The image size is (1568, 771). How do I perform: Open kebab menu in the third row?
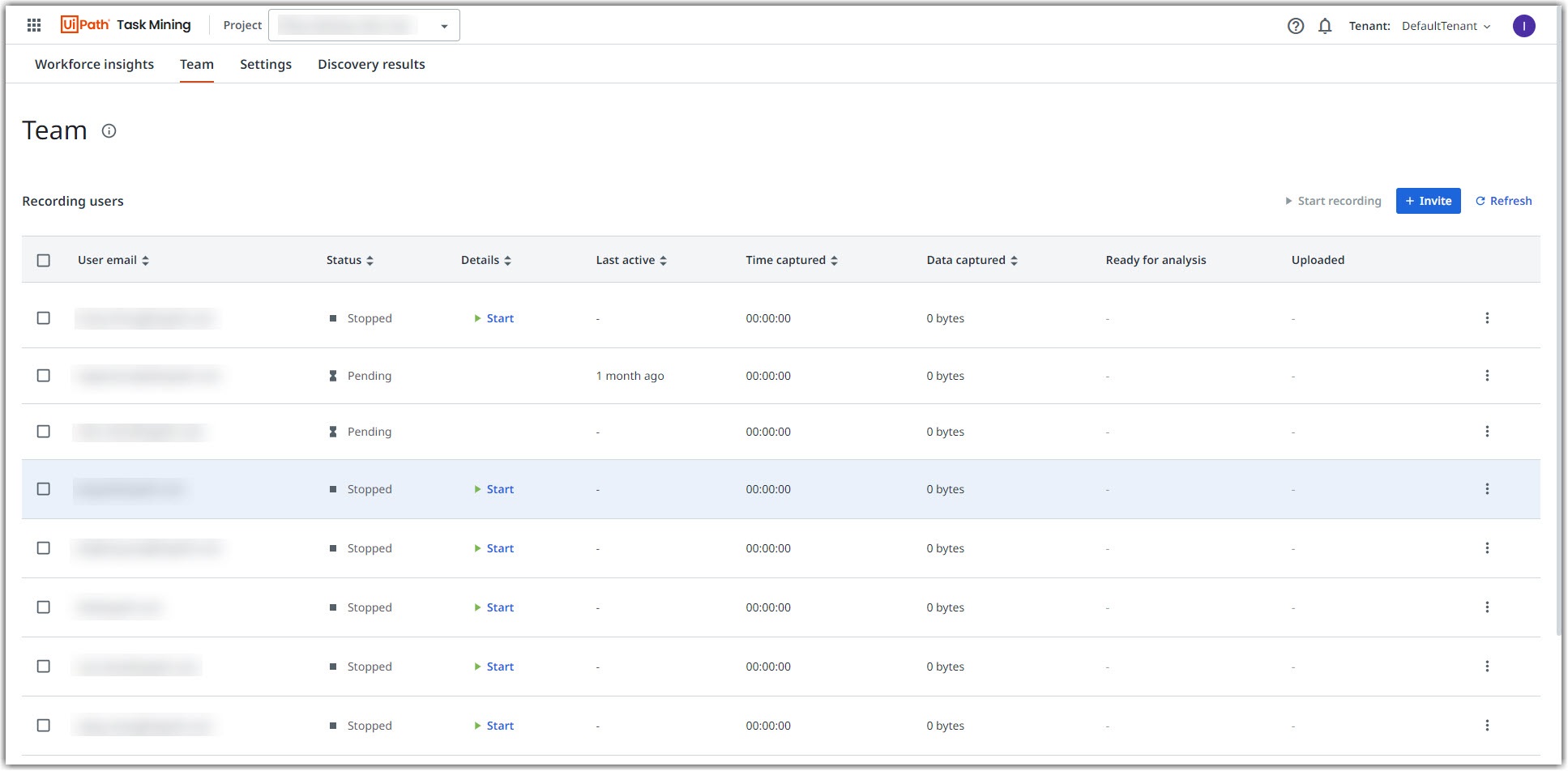click(x=1487, y=432)
